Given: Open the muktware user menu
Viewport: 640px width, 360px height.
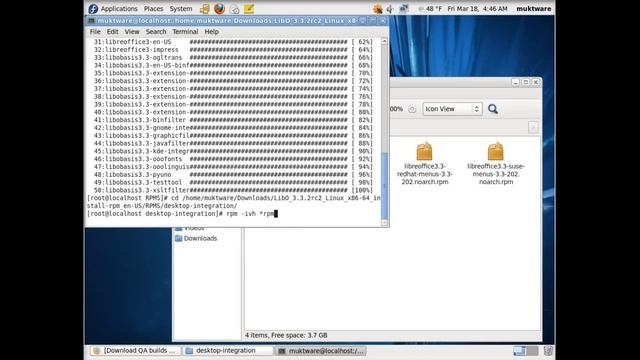Looking at the screenshot, I should [533, 9].
